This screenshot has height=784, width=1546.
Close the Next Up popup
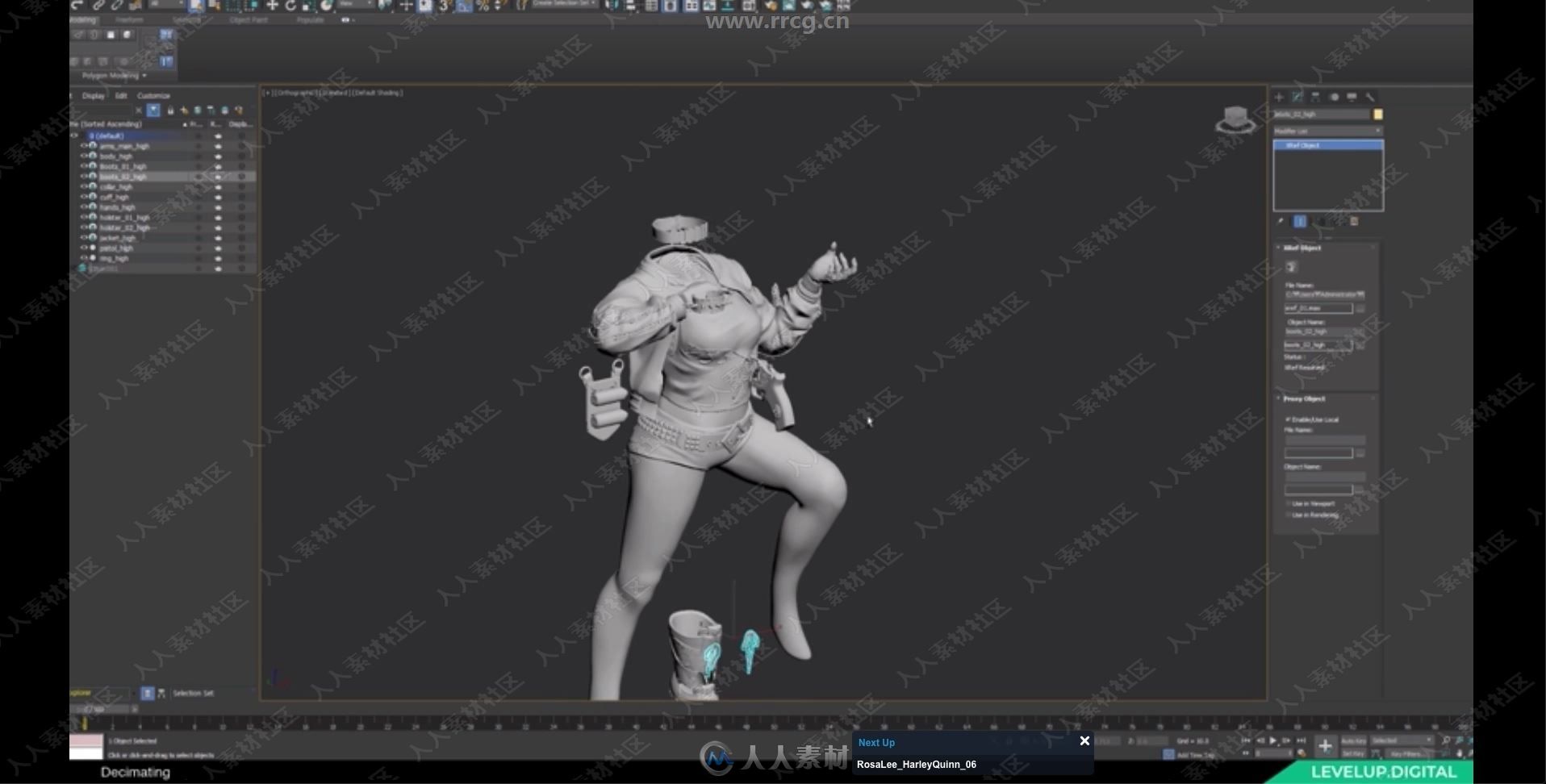[x=1084, y=740]
